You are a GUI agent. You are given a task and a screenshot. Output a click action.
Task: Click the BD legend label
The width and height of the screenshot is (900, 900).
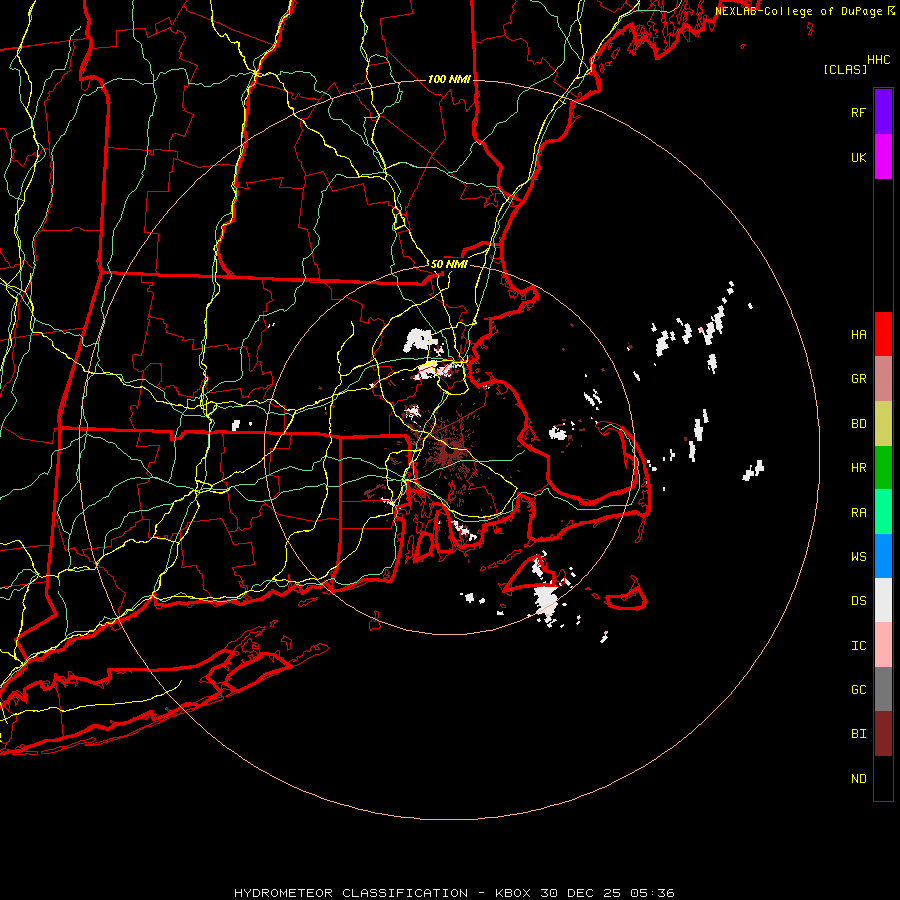[859, 424]
